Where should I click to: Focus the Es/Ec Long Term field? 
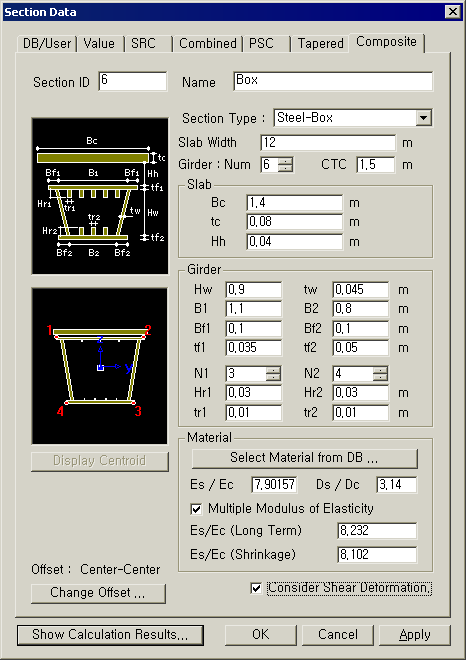pos(377,530)
